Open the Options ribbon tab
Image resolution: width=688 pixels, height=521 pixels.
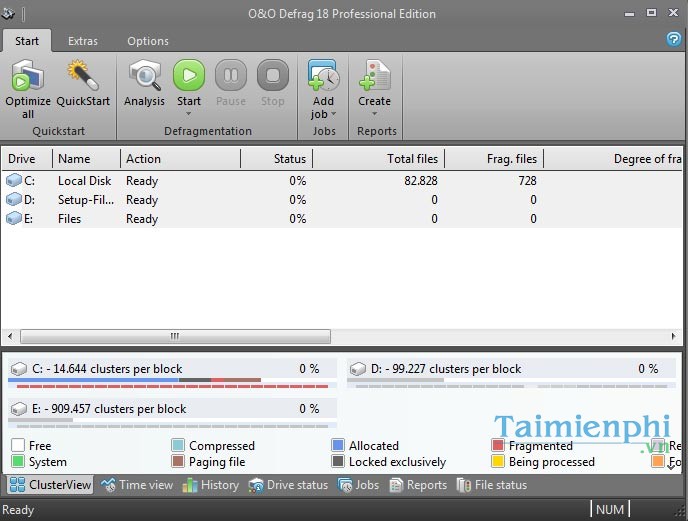pyautogui.click(x=148, y=41)
